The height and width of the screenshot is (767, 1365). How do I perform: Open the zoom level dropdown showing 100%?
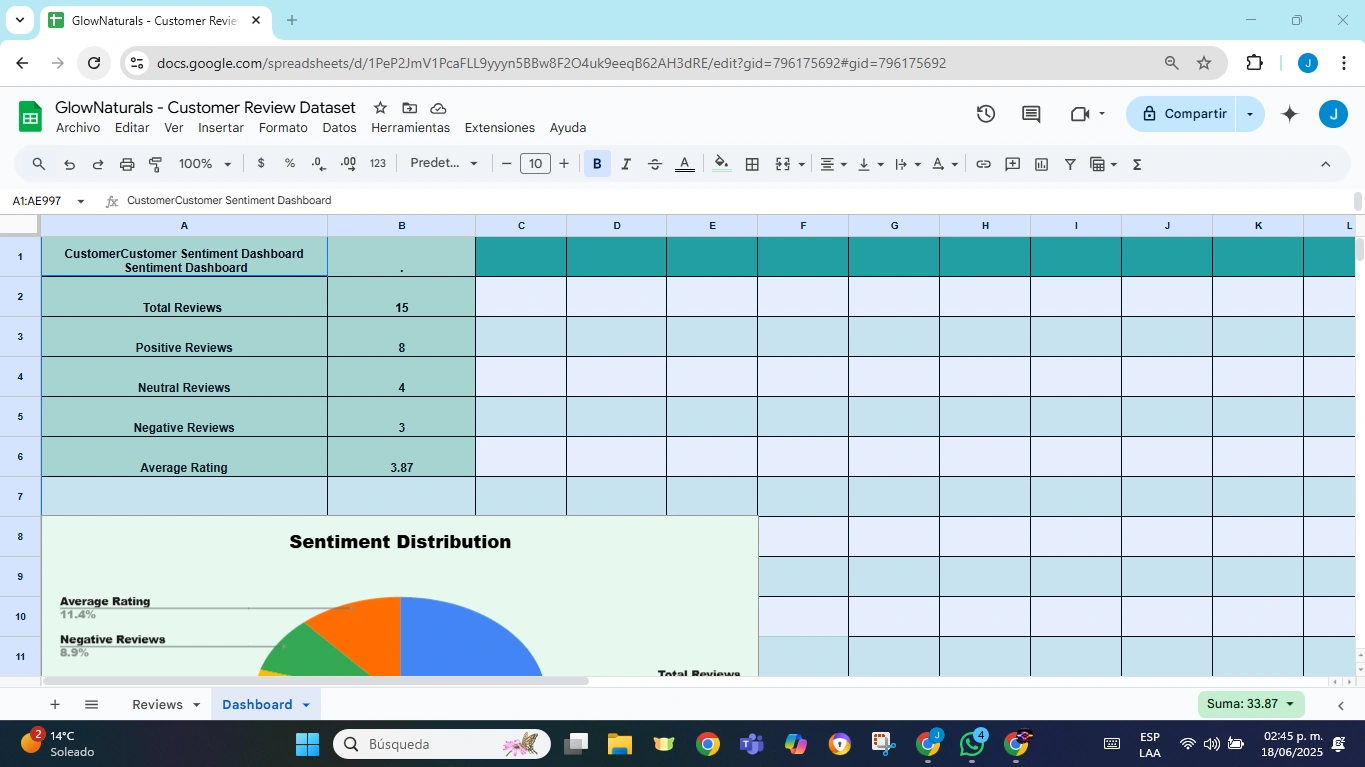(x=205, y=164)
